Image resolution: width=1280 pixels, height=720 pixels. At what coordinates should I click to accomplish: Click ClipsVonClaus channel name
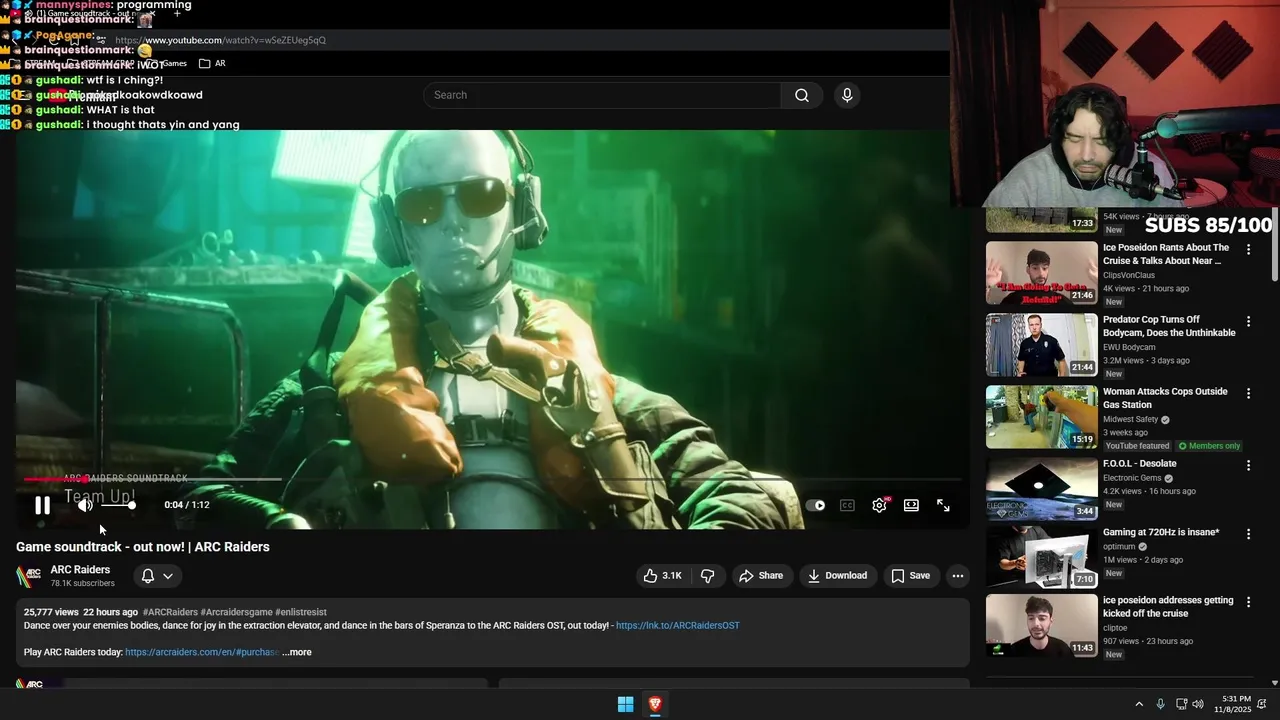tap(1129, 275)
